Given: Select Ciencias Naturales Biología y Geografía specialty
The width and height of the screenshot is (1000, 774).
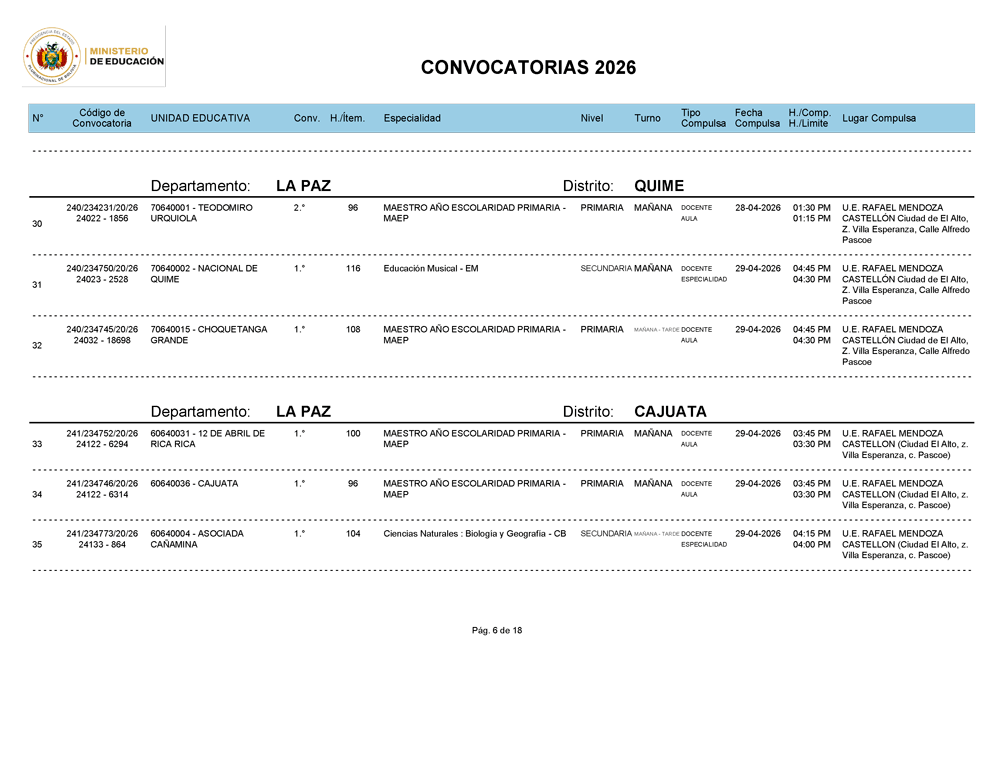Looking at the screenshot, I should (474, 534).
